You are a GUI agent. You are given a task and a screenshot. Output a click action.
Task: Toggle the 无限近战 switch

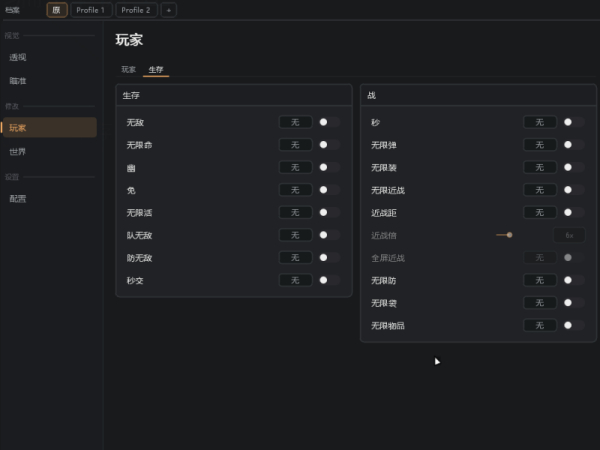574,190
